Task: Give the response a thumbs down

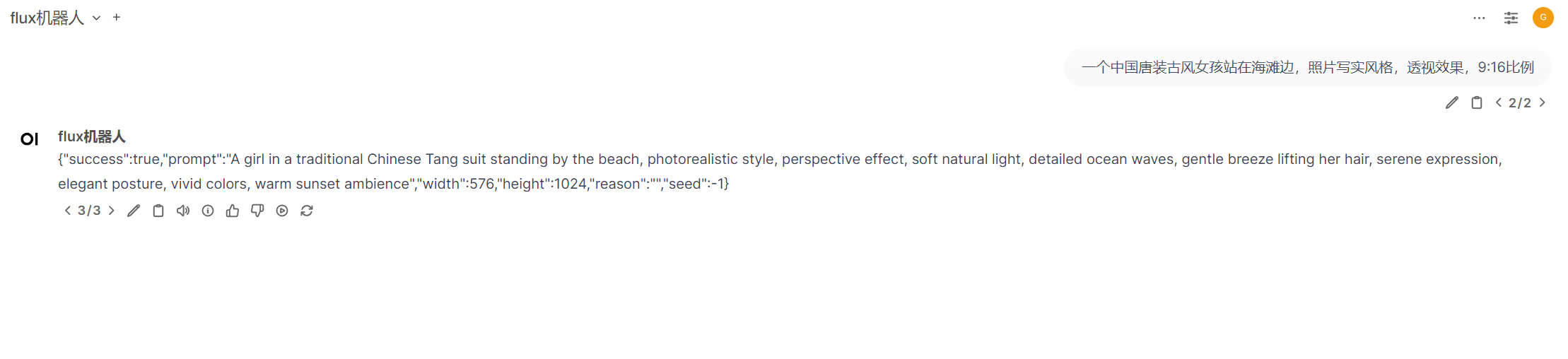Action: click(257, 211)
